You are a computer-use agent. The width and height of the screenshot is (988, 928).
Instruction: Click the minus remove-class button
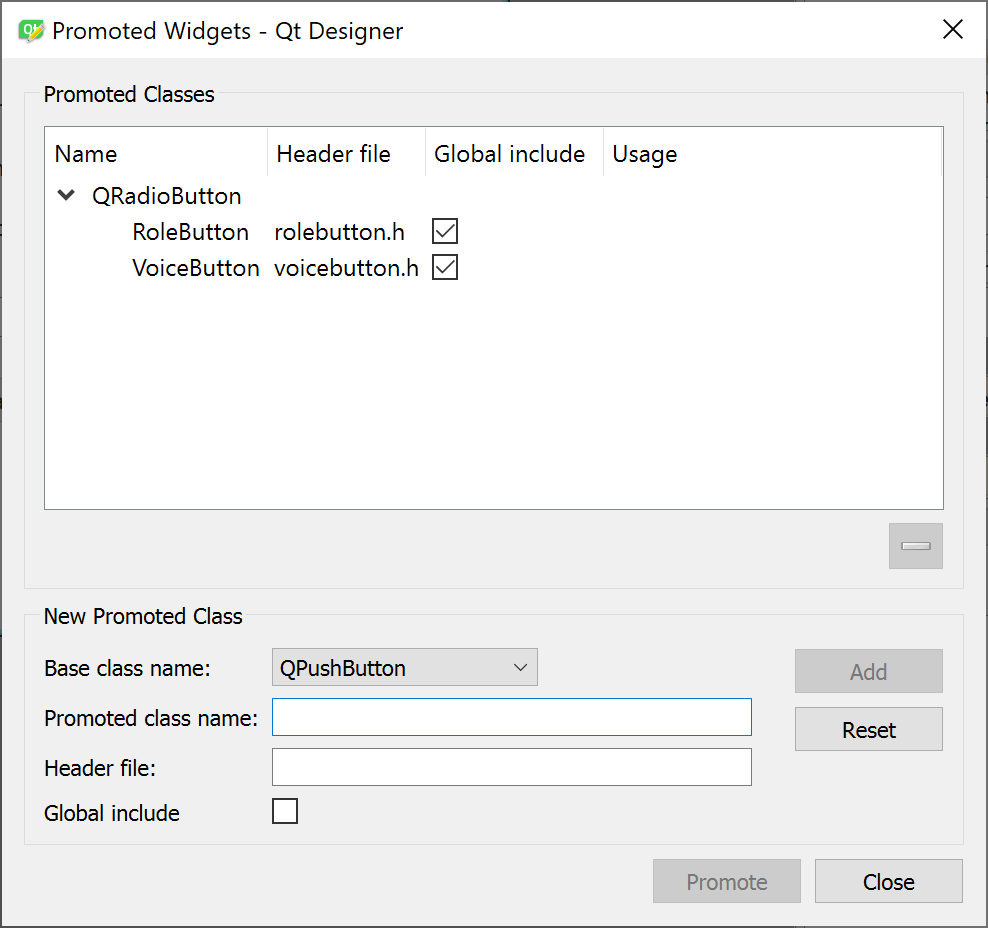coord(916,546)
